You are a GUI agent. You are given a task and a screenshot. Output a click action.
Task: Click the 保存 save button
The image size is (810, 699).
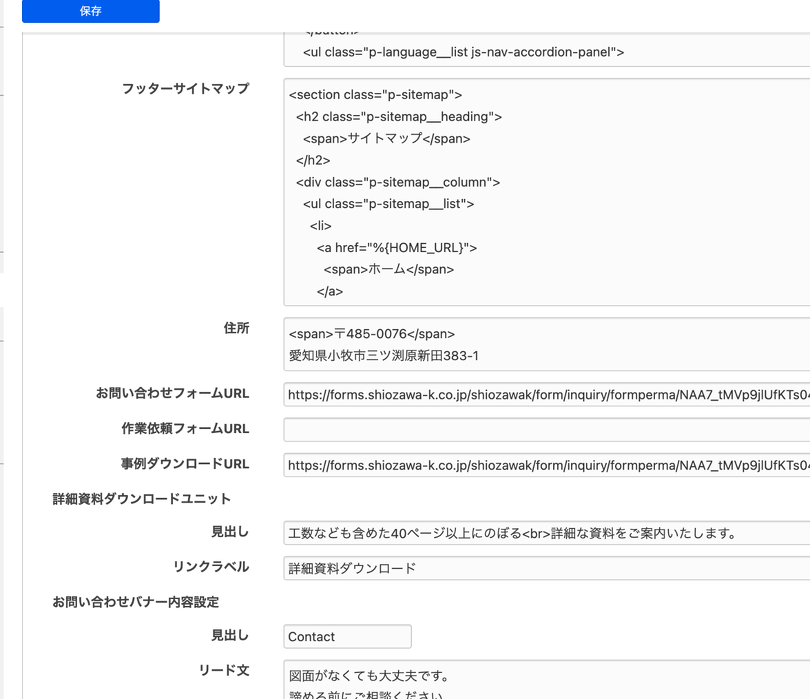click(90, 12)
